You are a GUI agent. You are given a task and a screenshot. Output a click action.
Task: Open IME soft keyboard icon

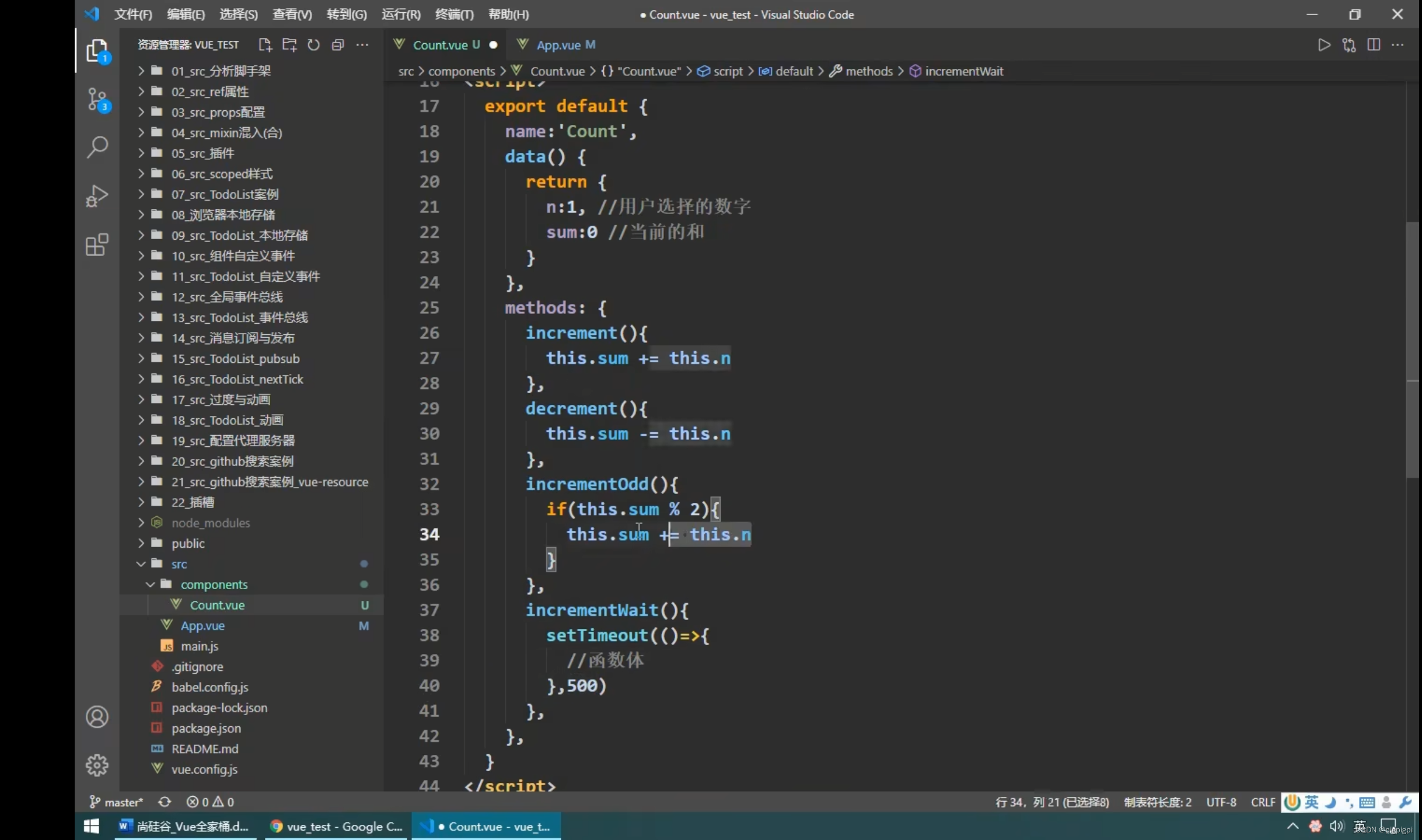click(x=1367, y=802)
